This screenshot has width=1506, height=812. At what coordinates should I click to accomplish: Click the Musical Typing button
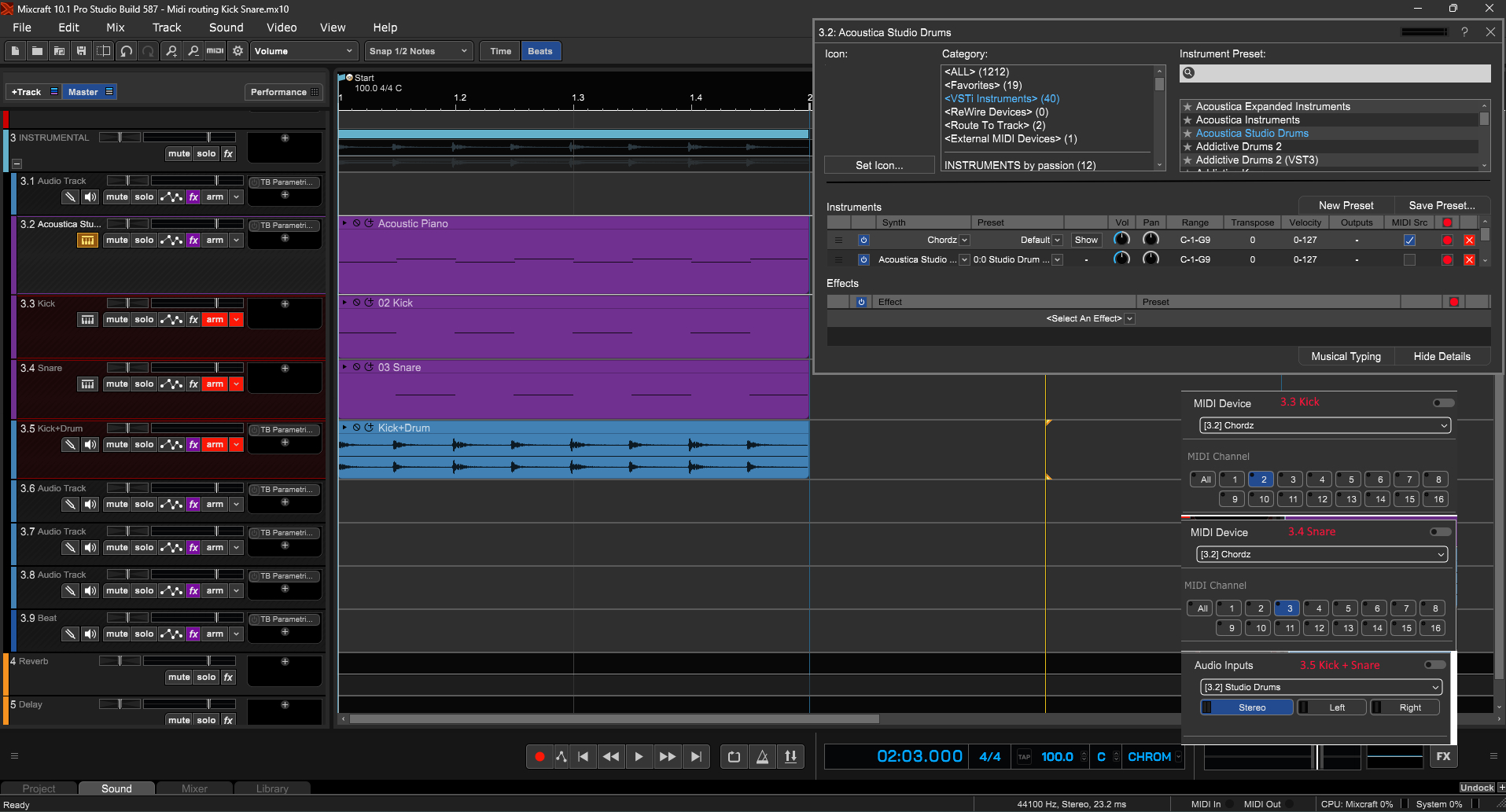coord(1346,356)
